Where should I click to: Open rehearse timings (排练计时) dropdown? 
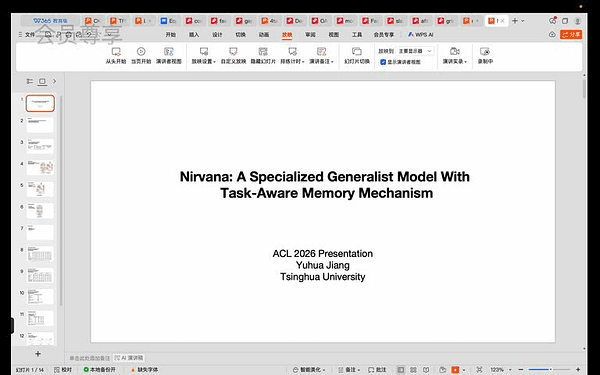click(292, 55)
